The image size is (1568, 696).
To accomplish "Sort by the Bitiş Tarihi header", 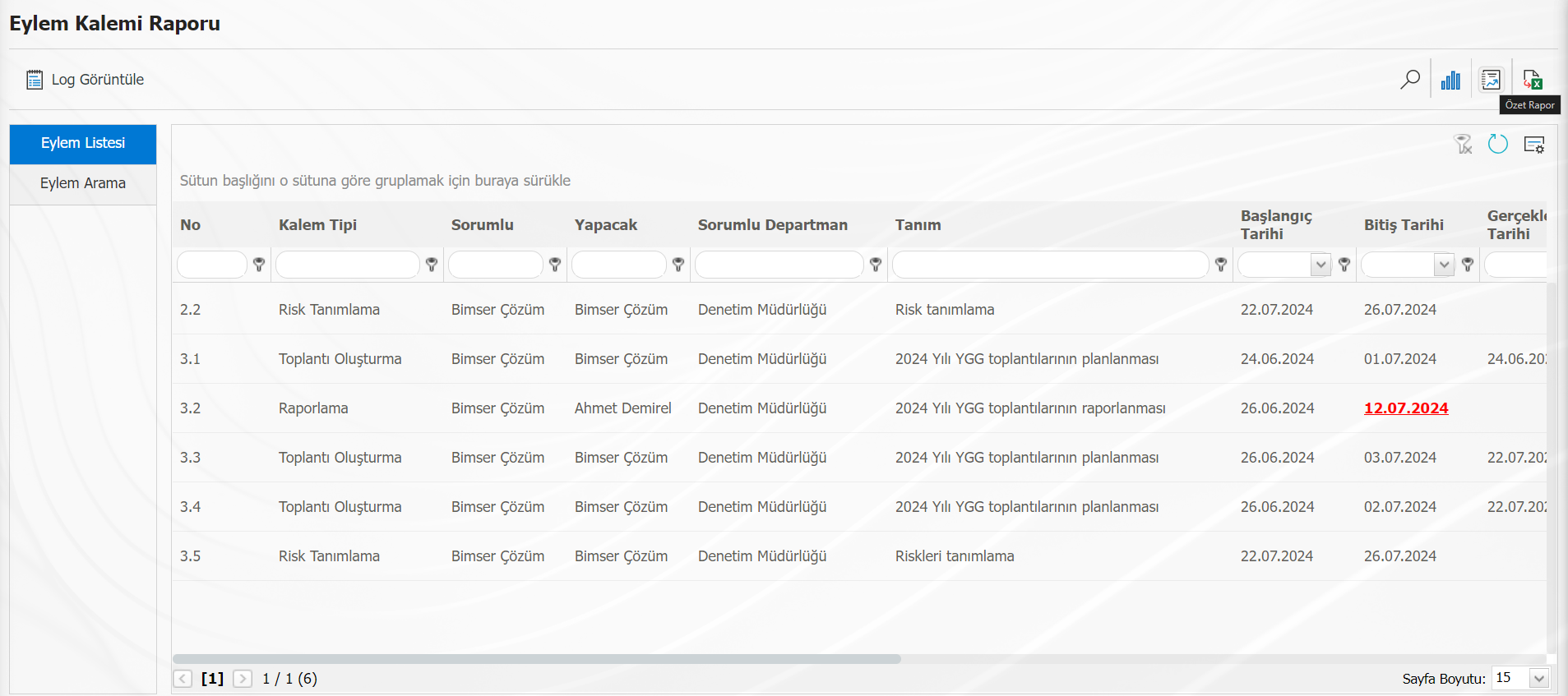I will (1404, 225).
